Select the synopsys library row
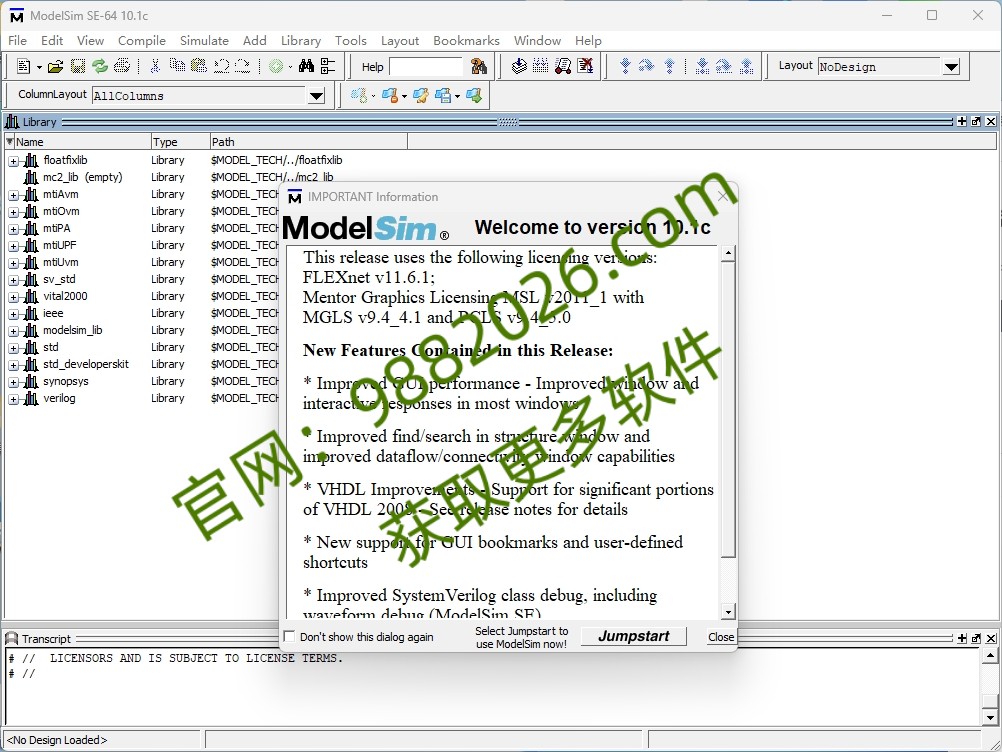Screen dimensions: 1002x752 [x=66, y=381]
